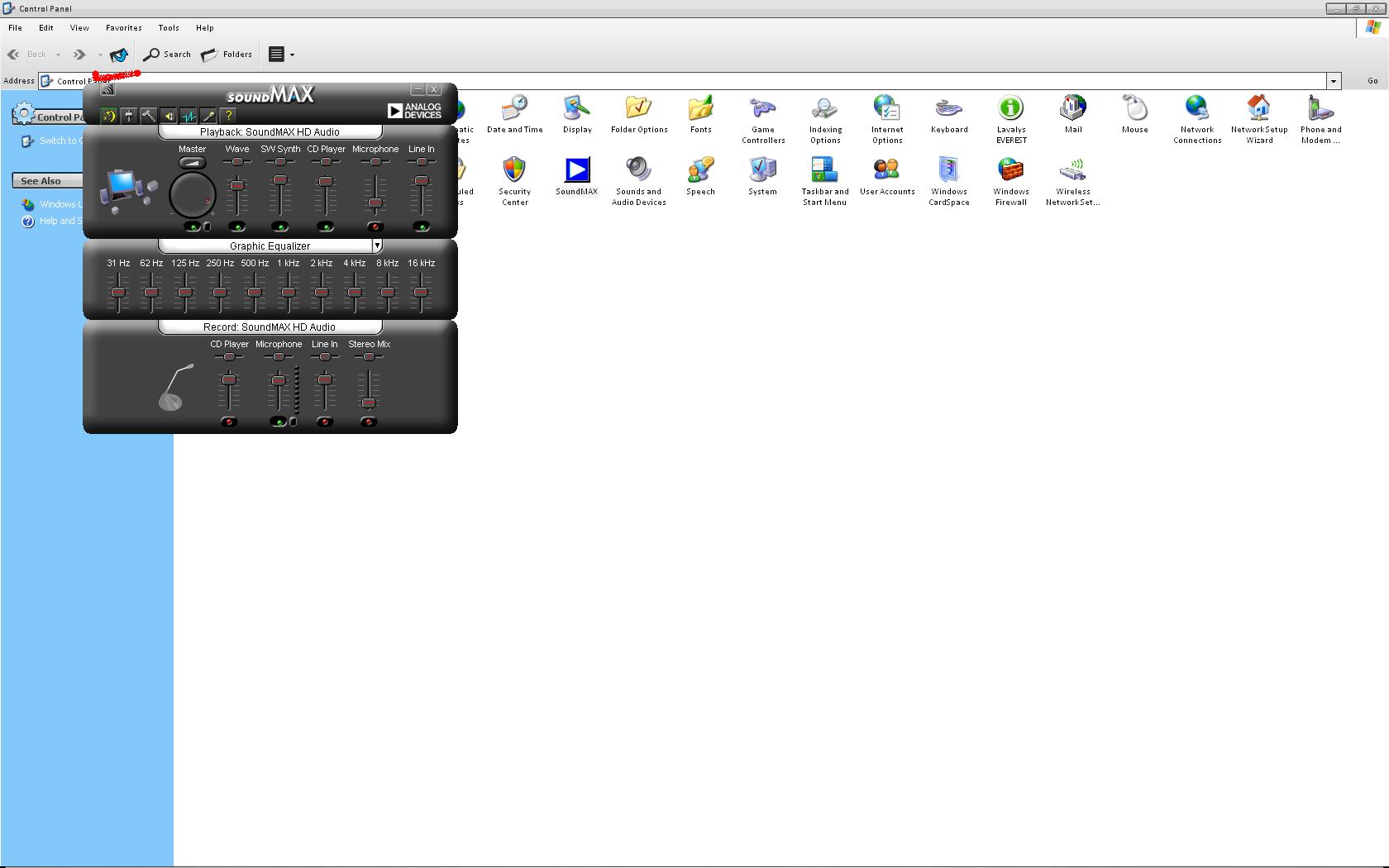
Task: Click the computer speakers image in Playback panel
Action: [128, 192]
